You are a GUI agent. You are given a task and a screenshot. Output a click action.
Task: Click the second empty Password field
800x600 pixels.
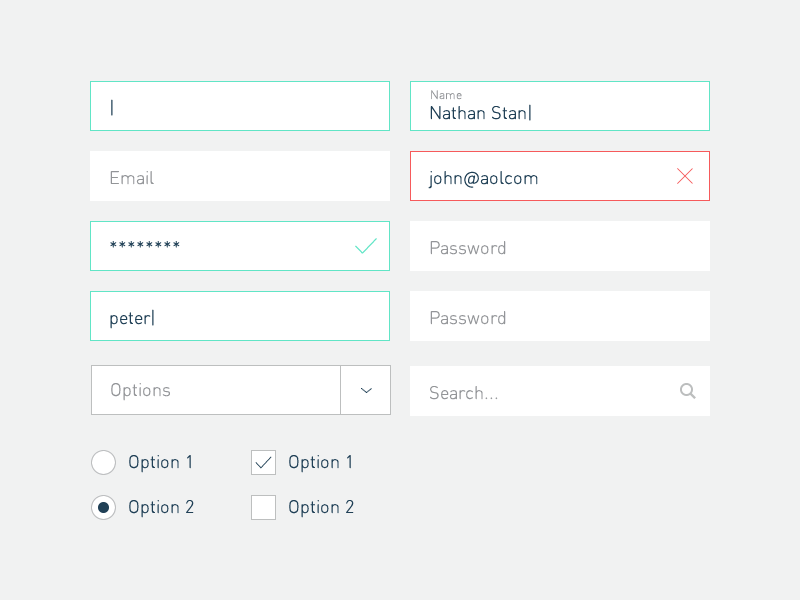pos(560,317)
